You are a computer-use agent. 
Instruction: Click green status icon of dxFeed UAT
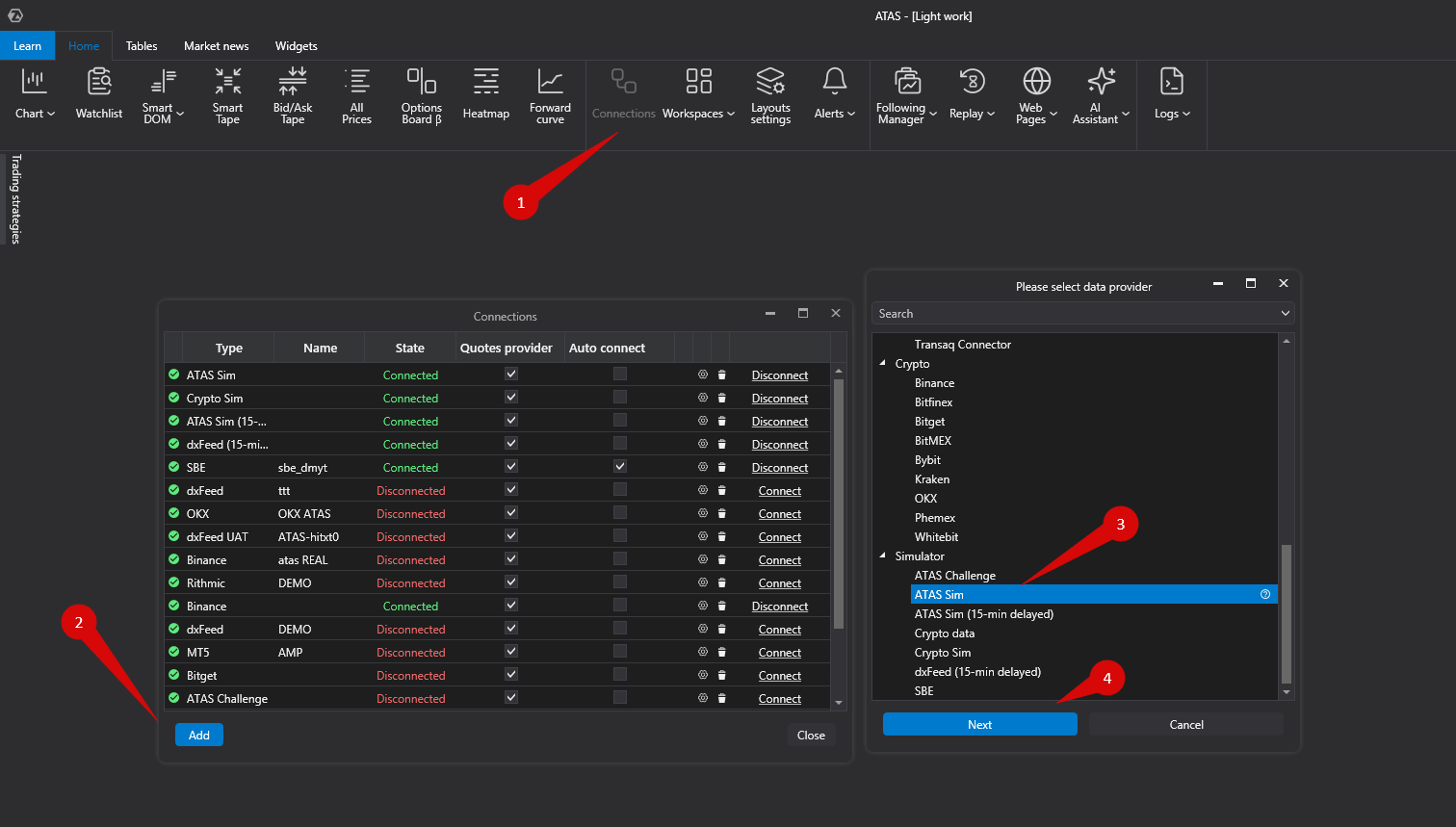(x=173, y=536)
